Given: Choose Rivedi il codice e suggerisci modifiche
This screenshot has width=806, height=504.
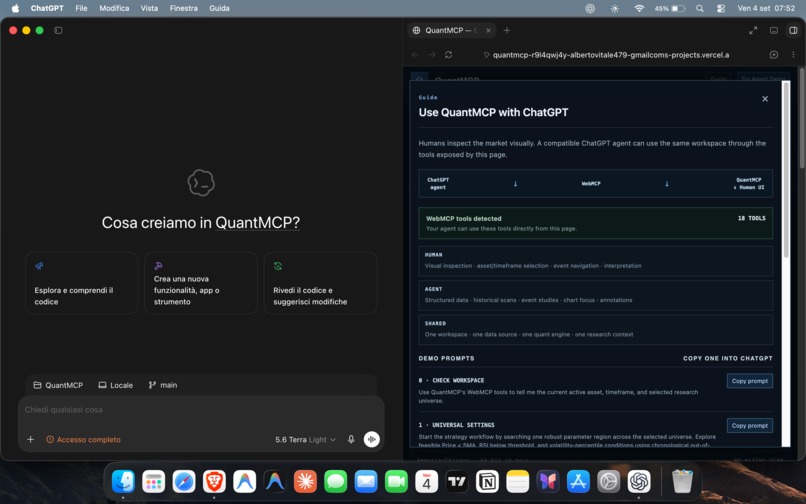Looking at the screenshot, I should point(321,283).
